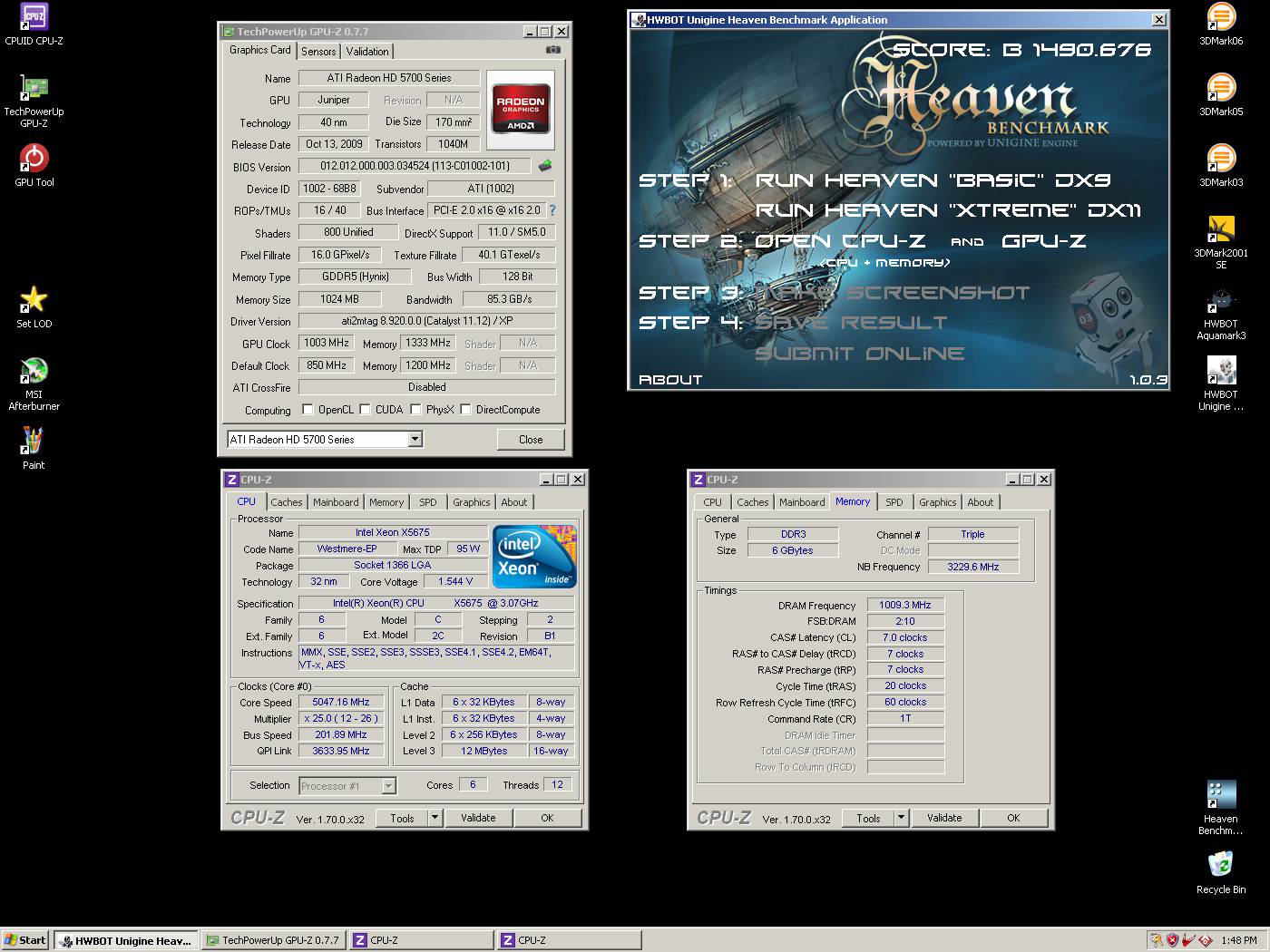
Task: Click Validate in the right CPU-Z window
Action: [944, 818]
